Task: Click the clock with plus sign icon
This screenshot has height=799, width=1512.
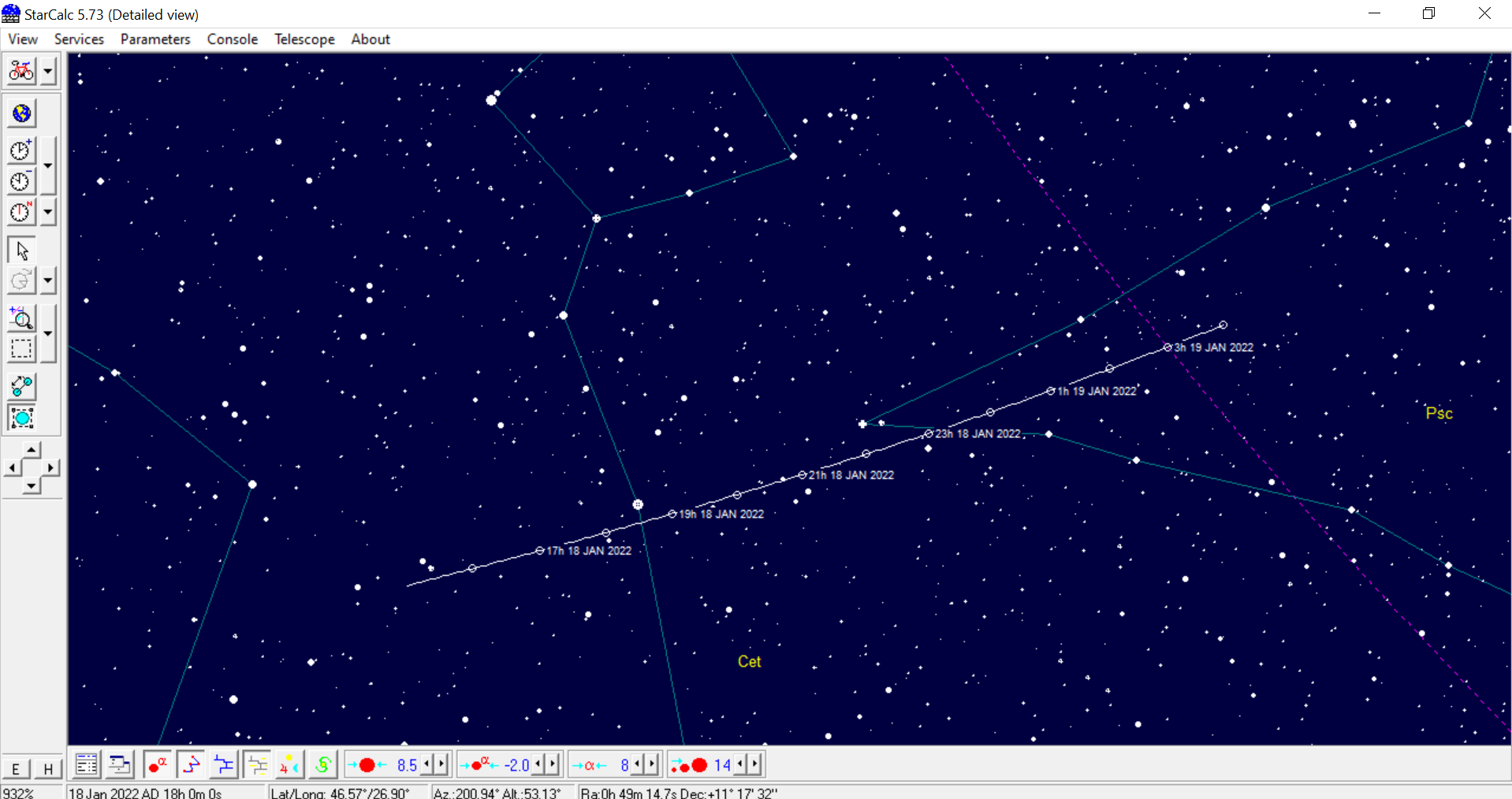Action: point(21,151)
